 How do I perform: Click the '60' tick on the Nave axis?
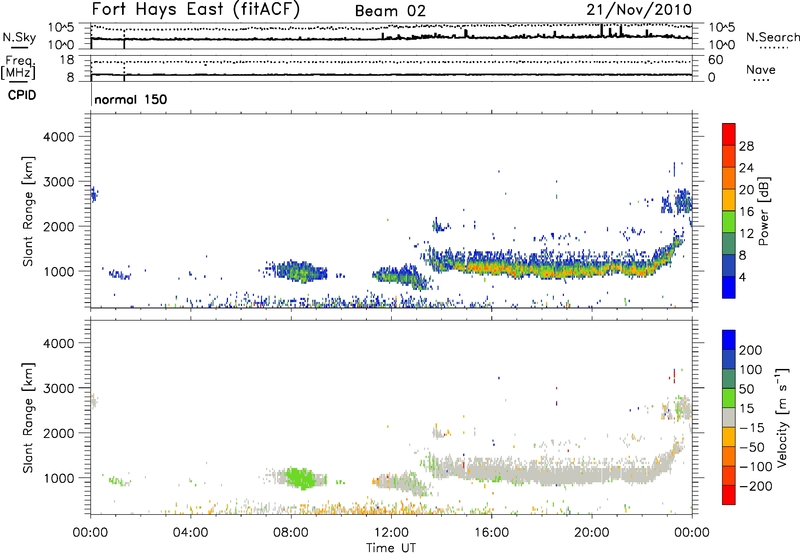click(x=715, y=60)
